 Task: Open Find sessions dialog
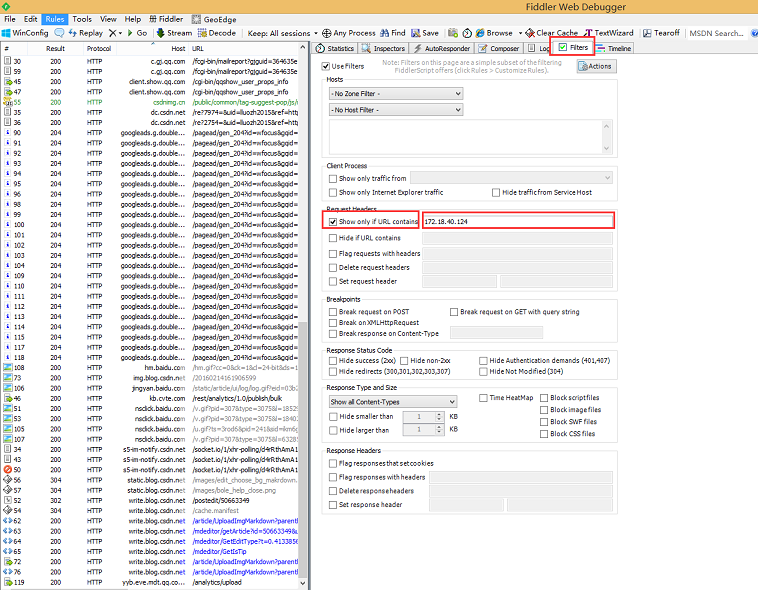[393, 33]
